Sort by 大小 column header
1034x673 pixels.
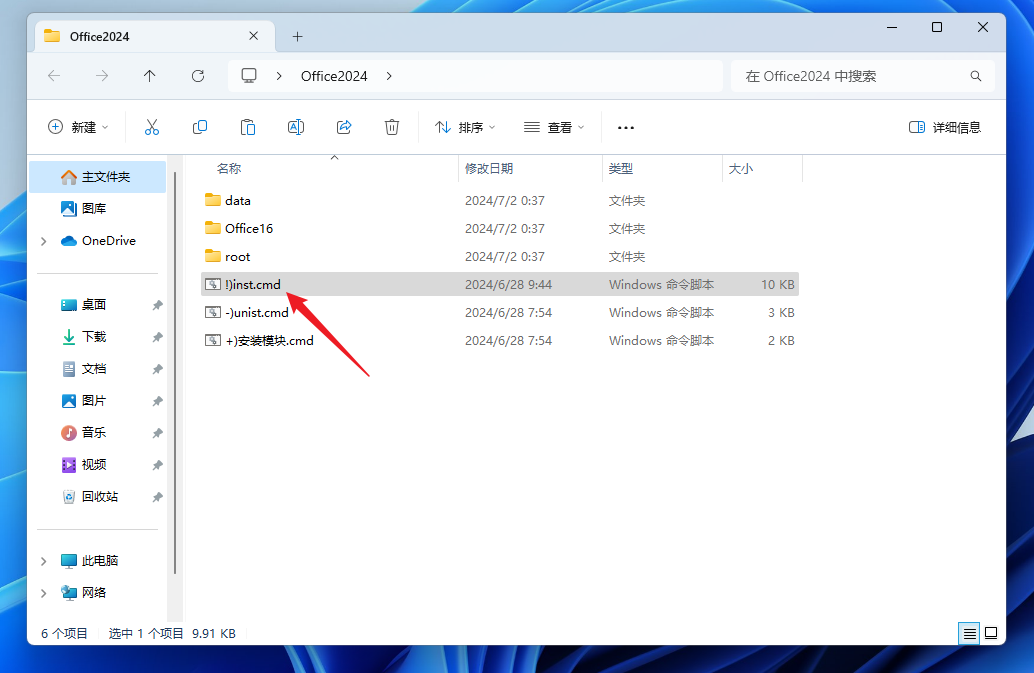click(741, 169)
